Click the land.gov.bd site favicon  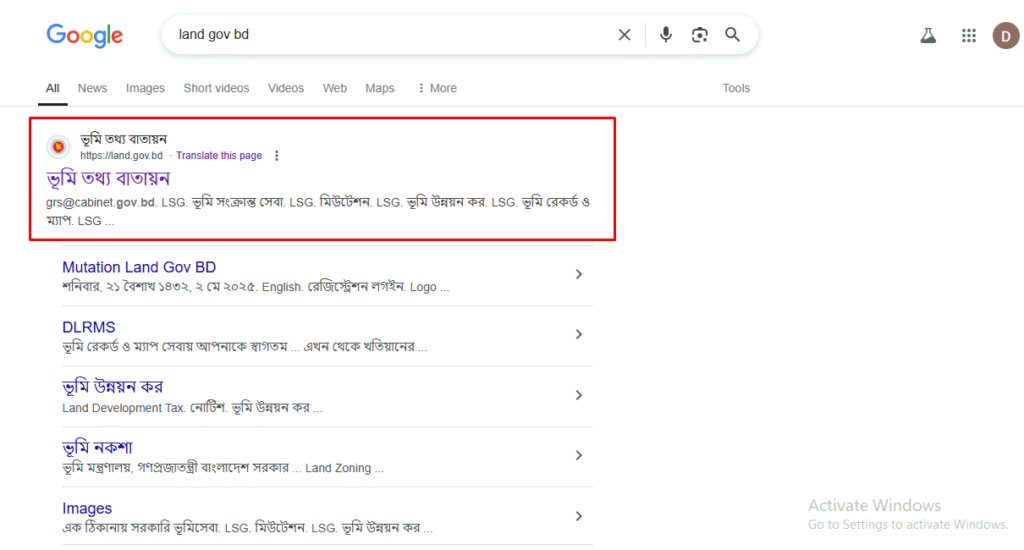[x=58, y=146]
